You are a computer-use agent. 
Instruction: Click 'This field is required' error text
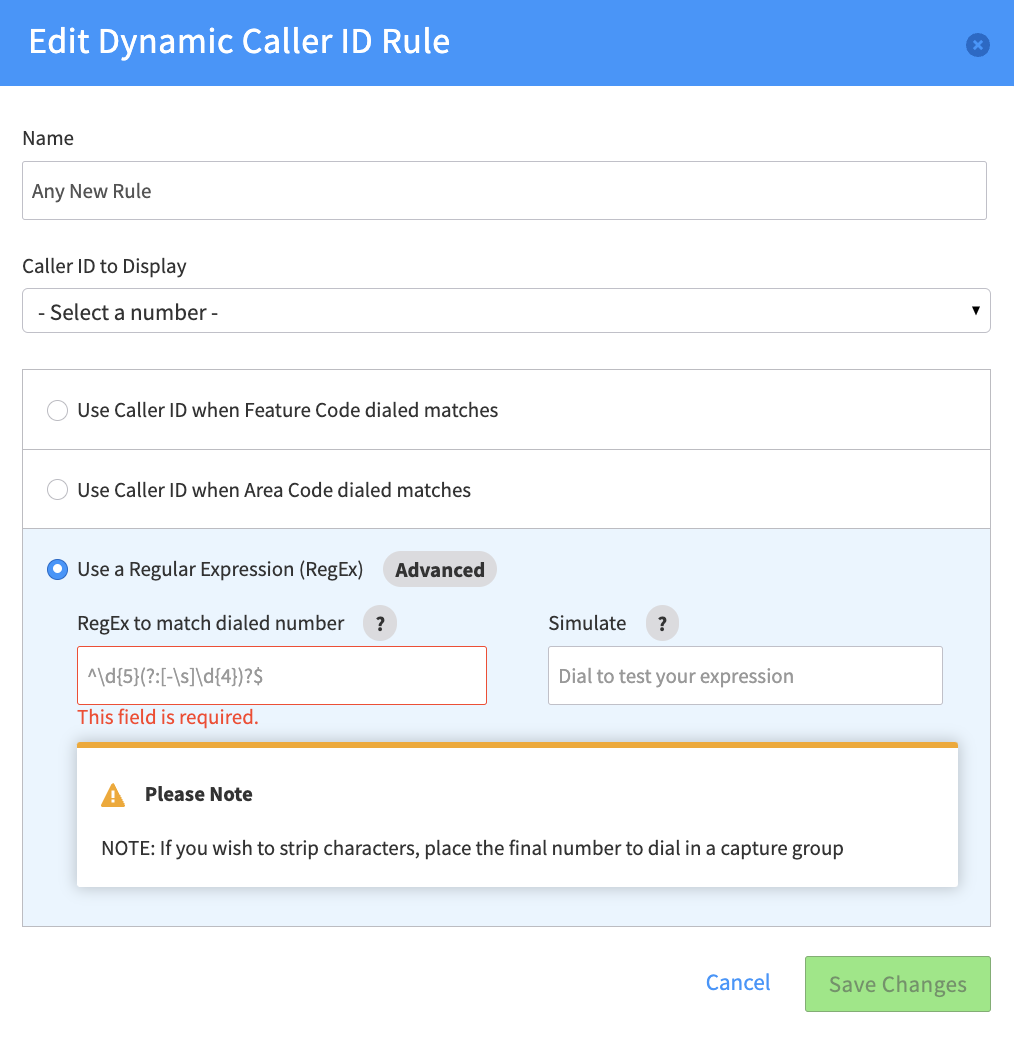(168, 717)
